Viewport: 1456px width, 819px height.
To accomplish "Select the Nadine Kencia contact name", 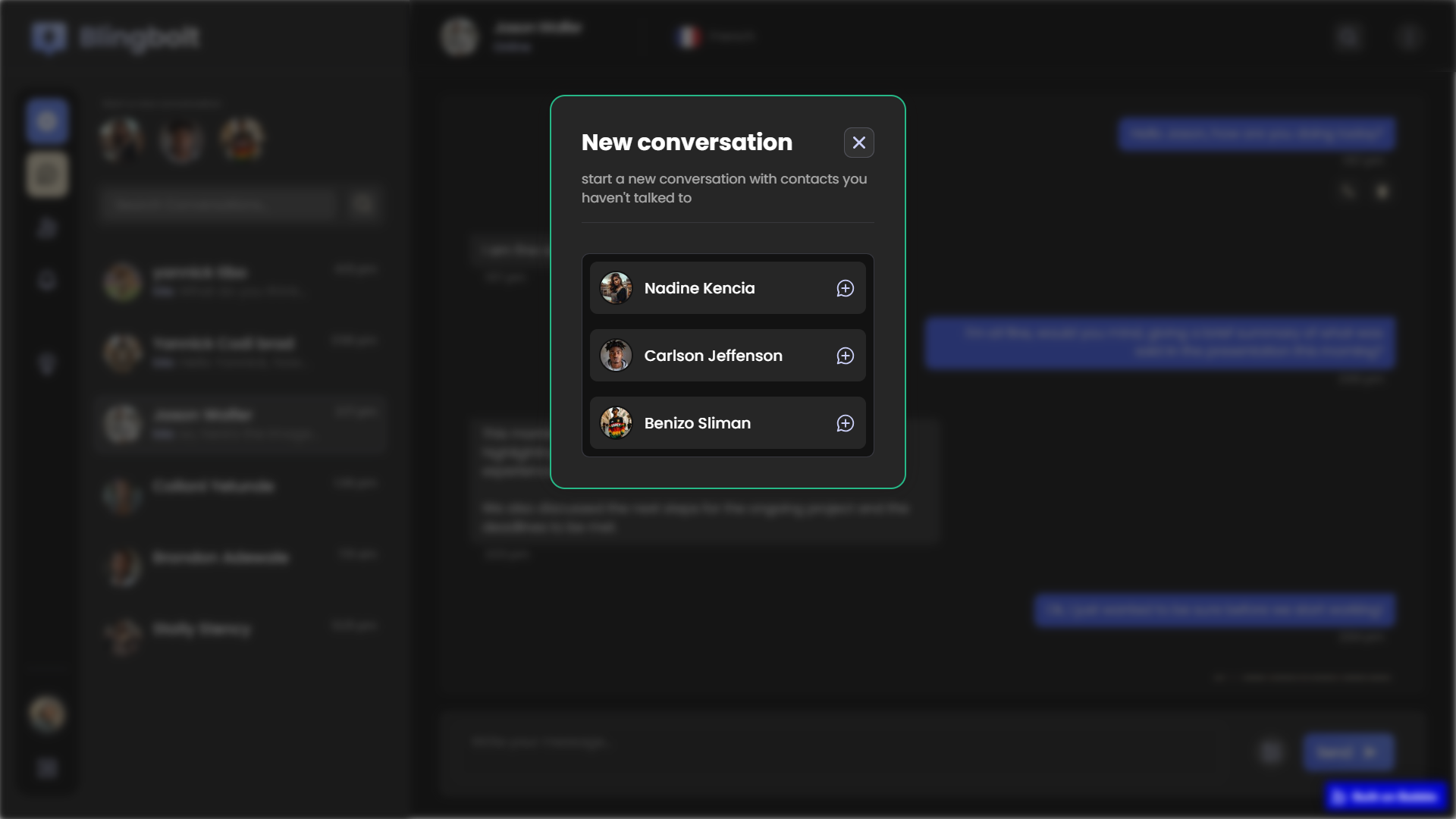I will coord(699,288).
